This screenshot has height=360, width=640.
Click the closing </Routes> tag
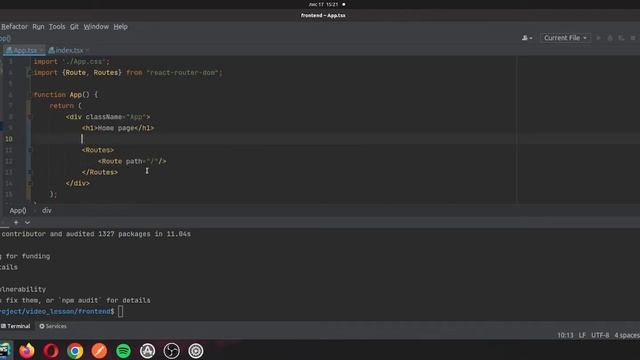(x=100, y=172)
